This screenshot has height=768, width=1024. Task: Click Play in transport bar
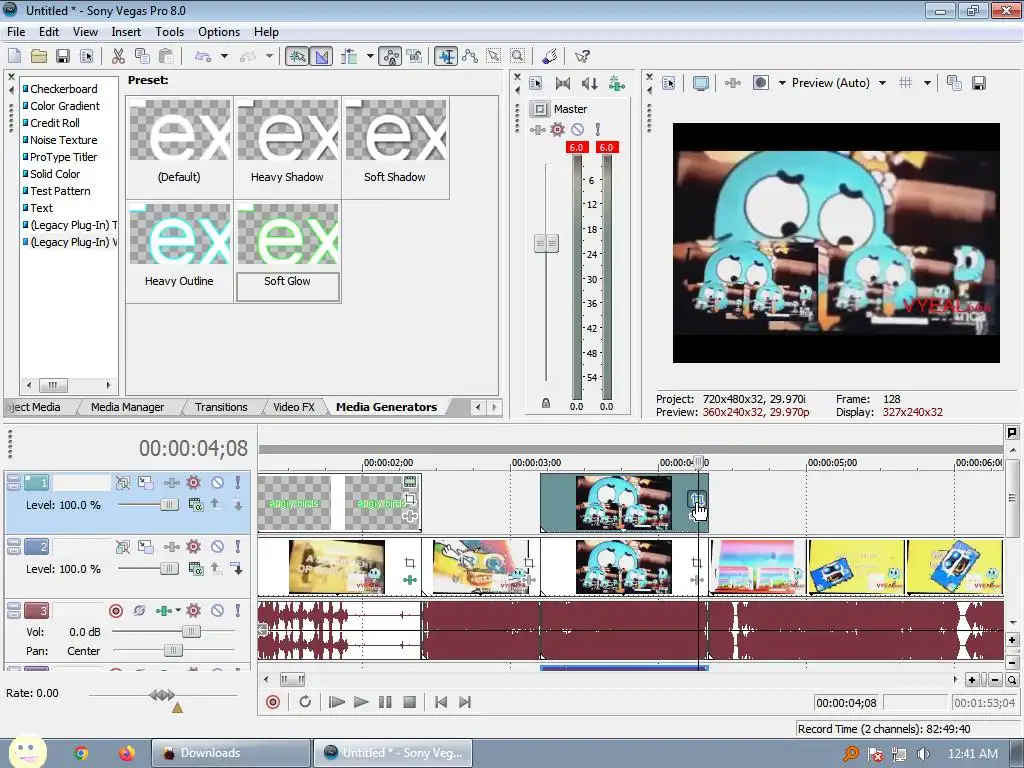(360, 702)
